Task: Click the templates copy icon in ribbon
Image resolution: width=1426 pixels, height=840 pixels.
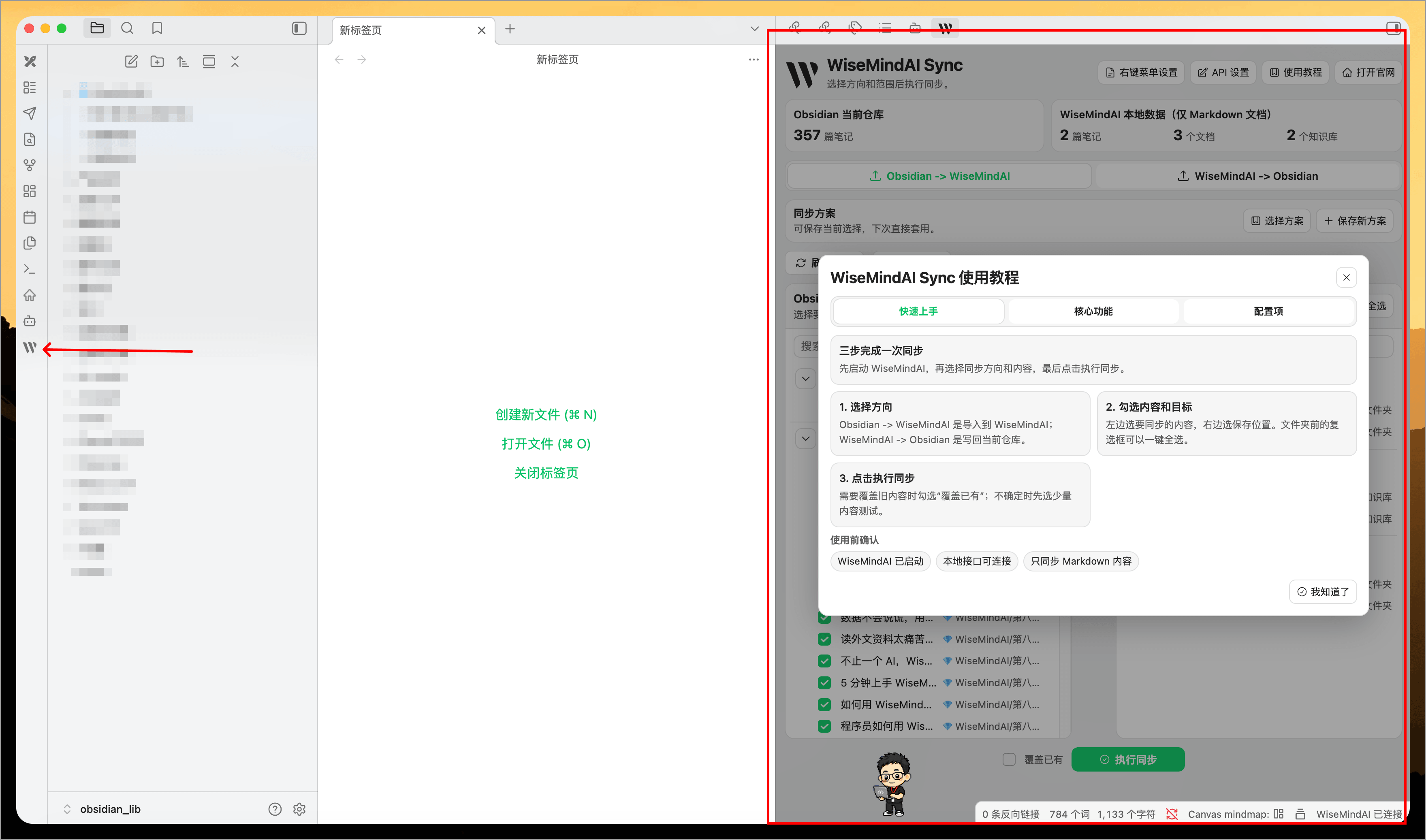Action: tap(30, 243)
